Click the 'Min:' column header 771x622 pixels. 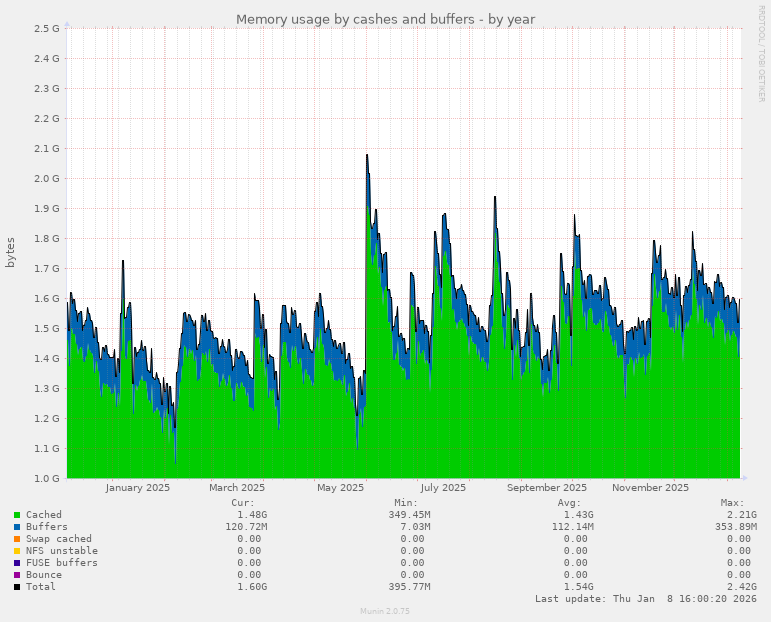[406, 503]
